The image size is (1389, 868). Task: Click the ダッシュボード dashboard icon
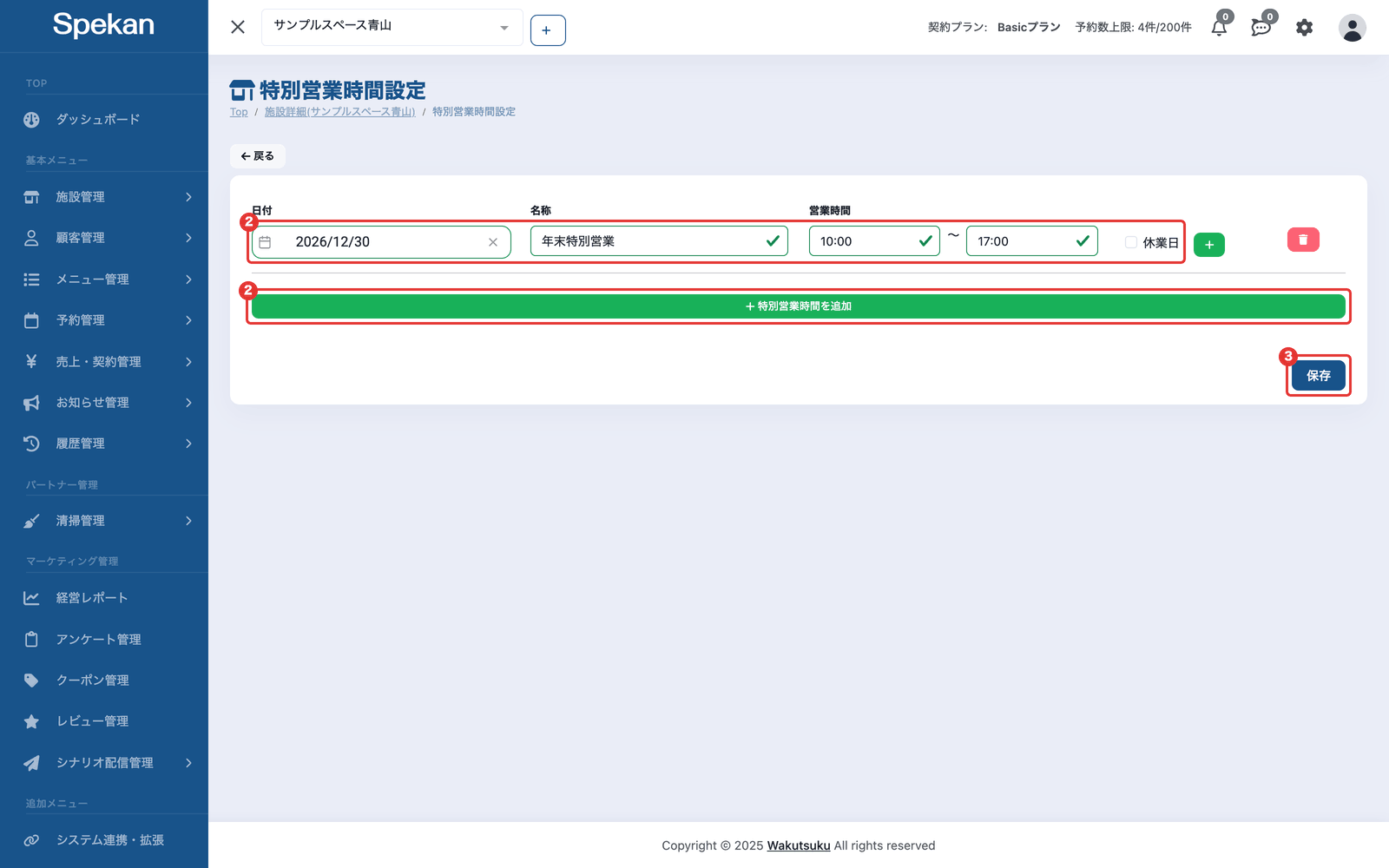coord(31,120)
